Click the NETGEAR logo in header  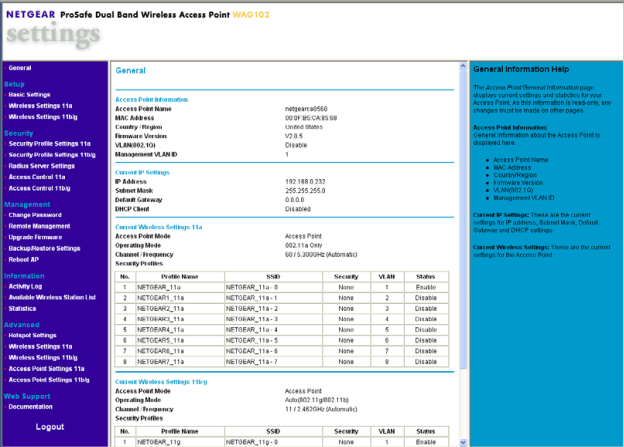[x=30, y=15]
